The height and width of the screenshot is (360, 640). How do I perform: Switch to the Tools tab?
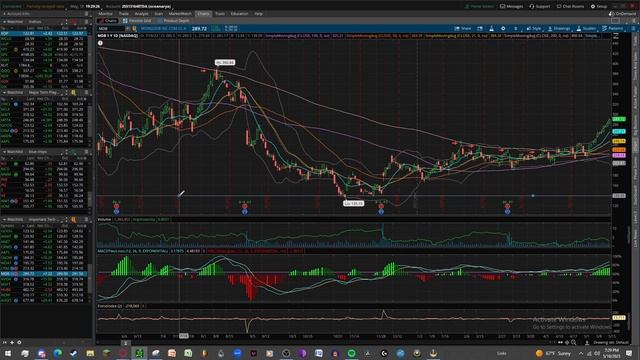tap(220, 13)
